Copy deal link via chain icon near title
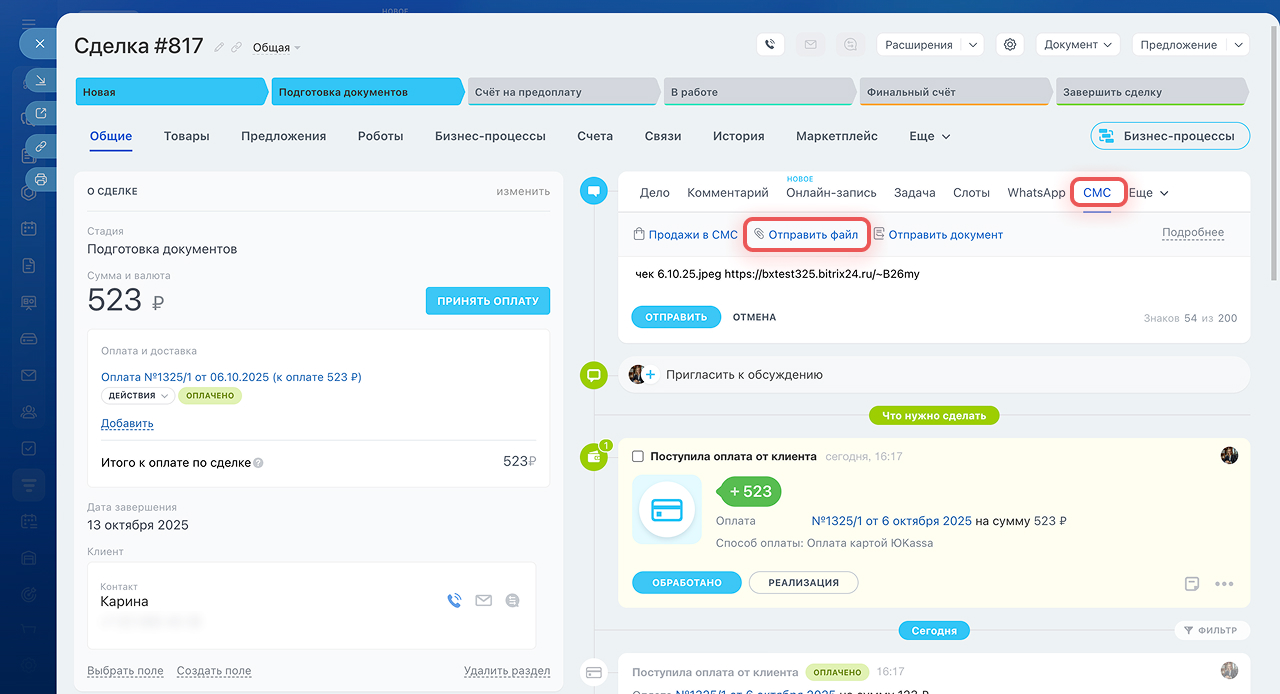The width and height of the screenshot is (1280, 694). tap(236, 47)
